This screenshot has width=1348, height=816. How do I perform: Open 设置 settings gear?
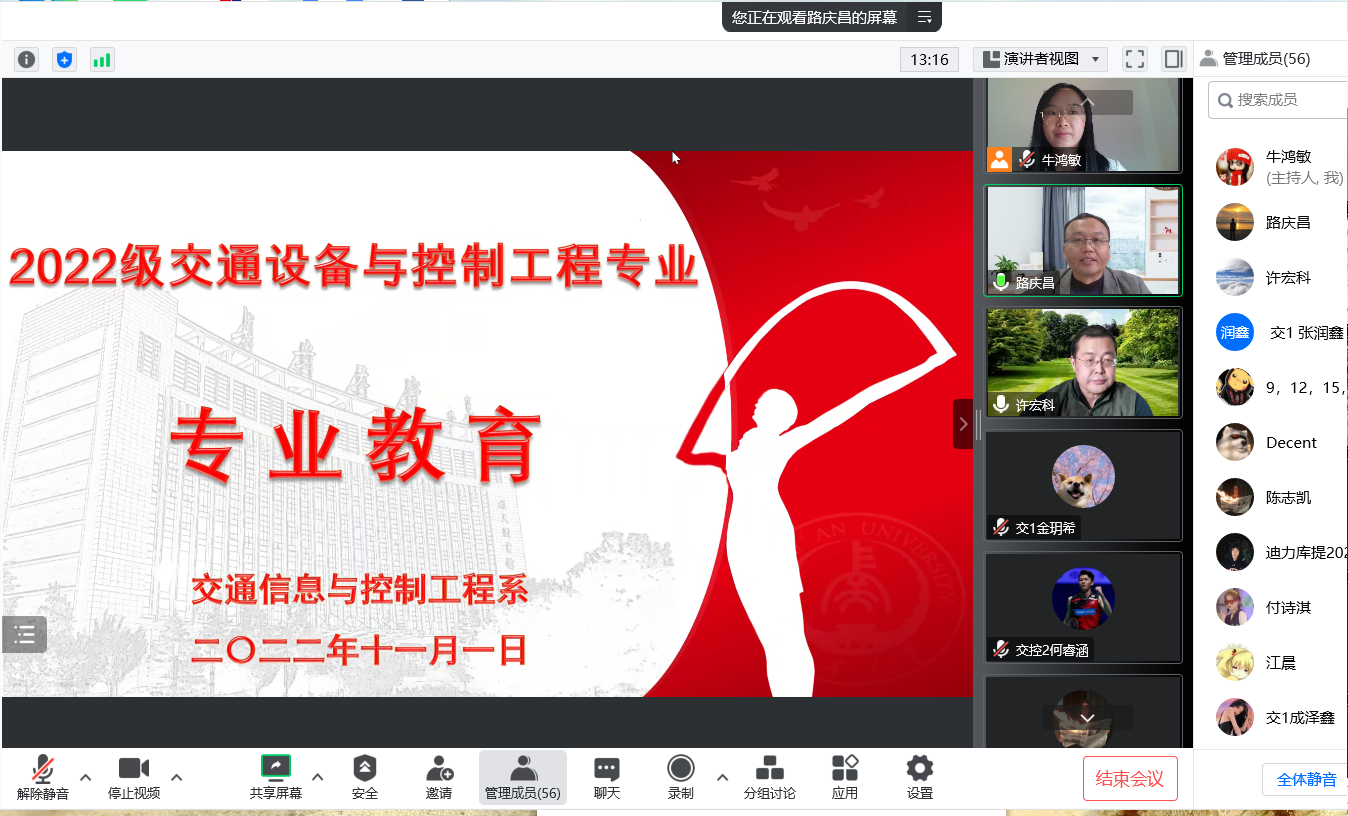pyautogui.click(x=920, y=777)
